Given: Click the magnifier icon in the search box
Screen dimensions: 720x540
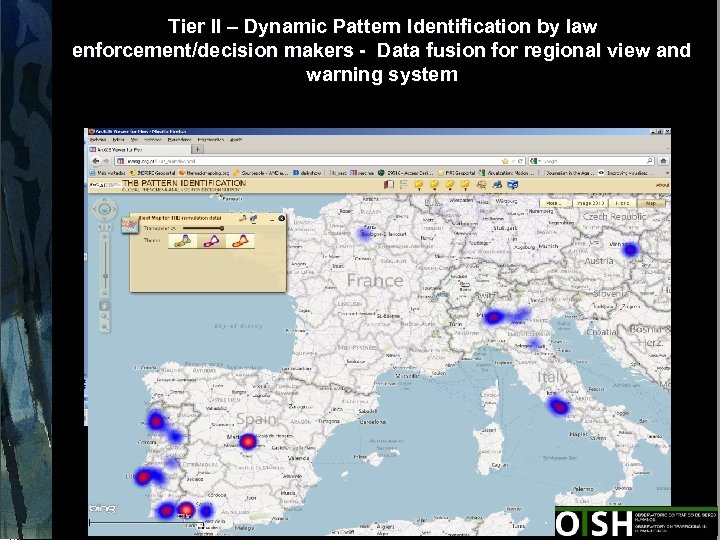Looking at the screenshot, I should click(649, 161).
